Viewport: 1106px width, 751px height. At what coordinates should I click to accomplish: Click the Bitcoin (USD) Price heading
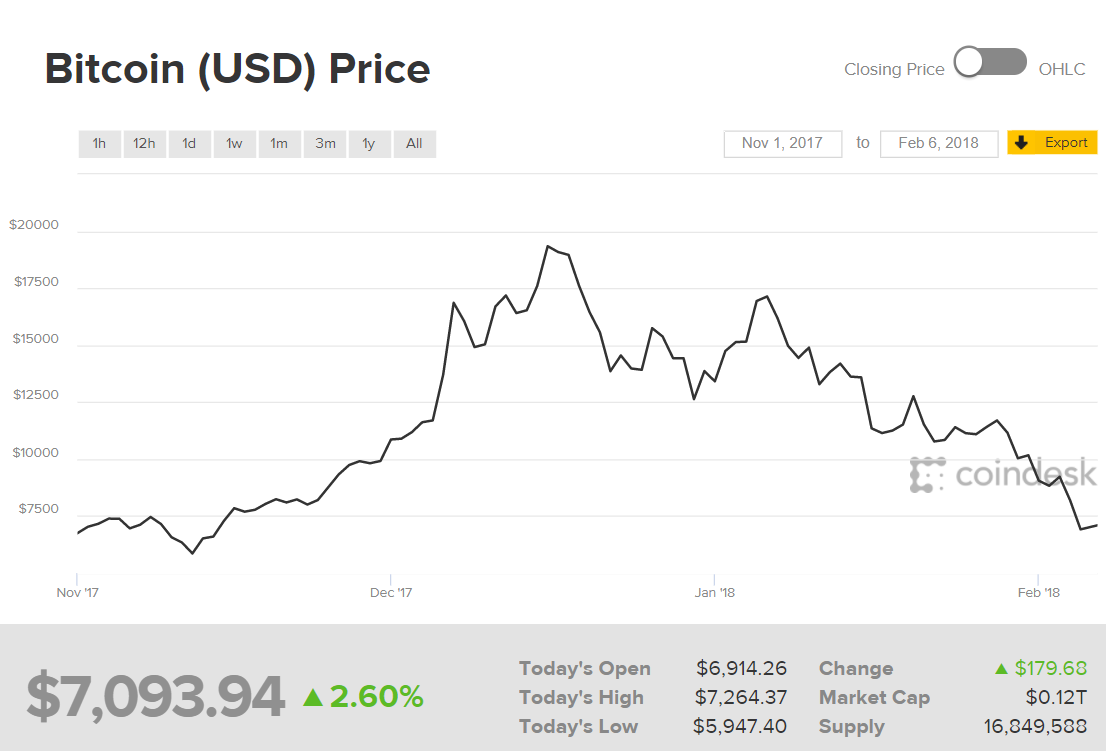coord(237,68)
